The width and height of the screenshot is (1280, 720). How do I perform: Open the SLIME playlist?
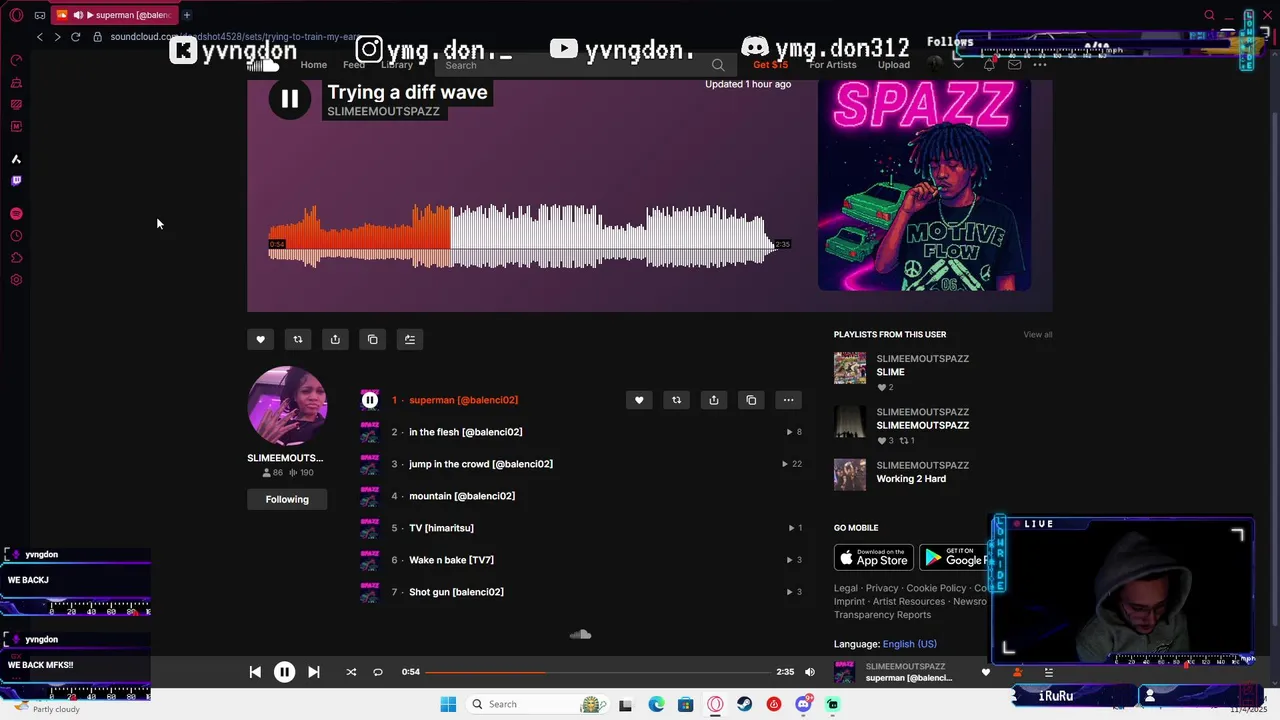pos(890,372)
